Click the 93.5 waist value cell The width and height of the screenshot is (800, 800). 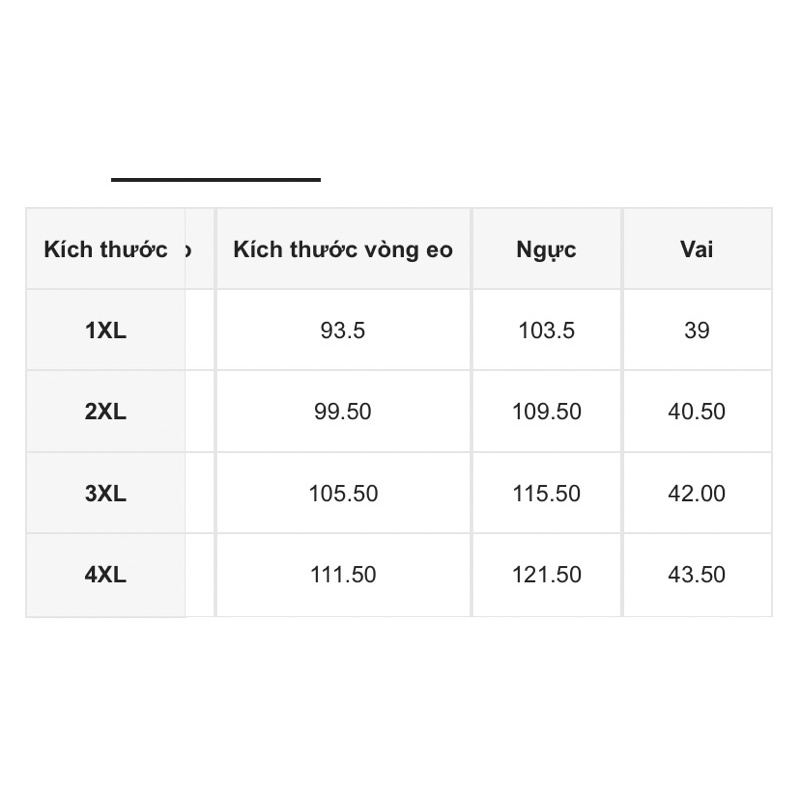tap(343, 330)
